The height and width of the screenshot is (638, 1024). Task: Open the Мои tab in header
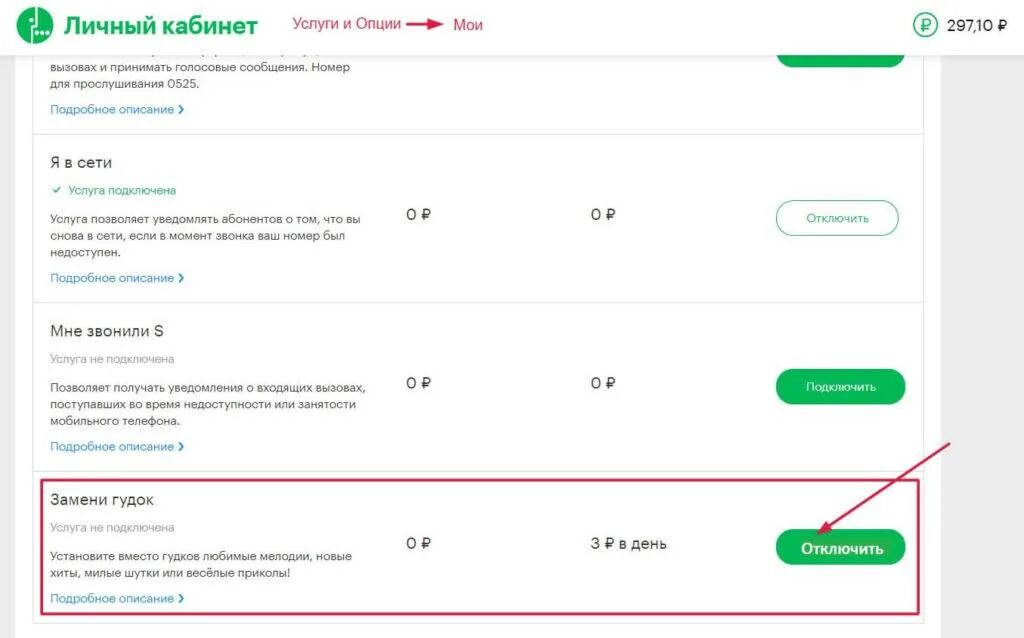468,25
